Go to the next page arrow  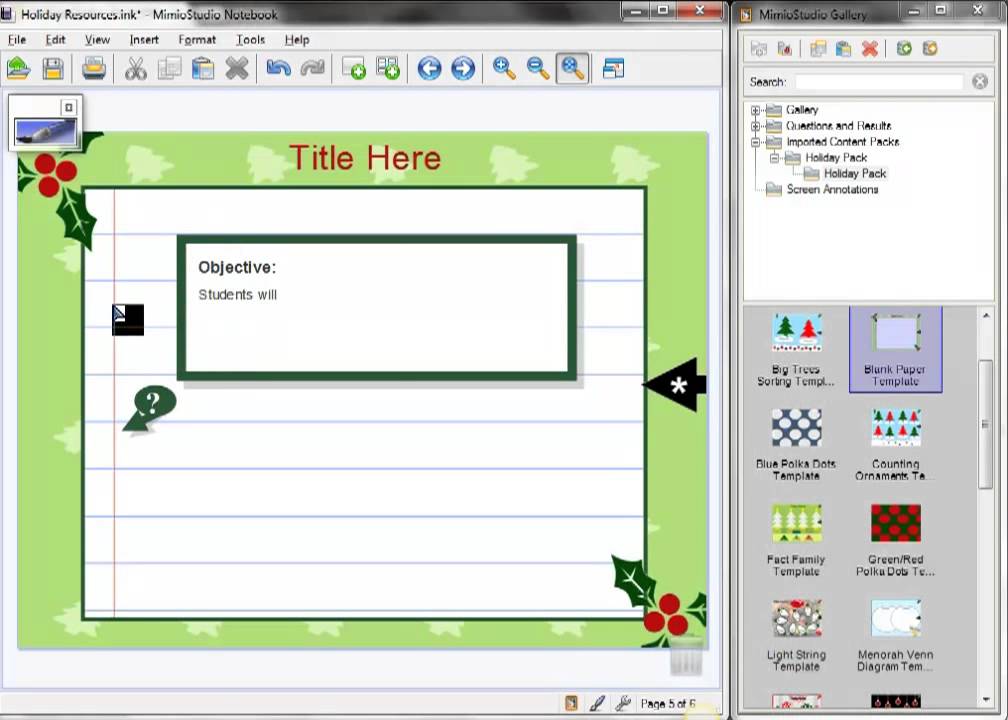[x=463, y=68]
